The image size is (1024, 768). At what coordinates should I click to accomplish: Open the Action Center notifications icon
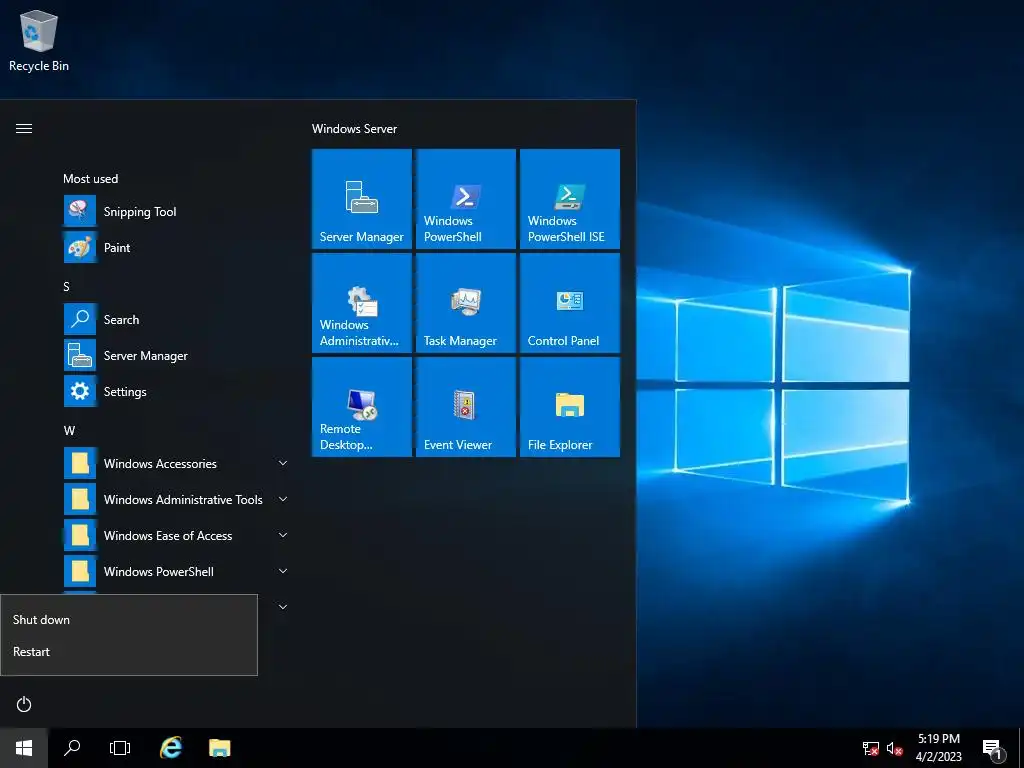coord(993,748)
